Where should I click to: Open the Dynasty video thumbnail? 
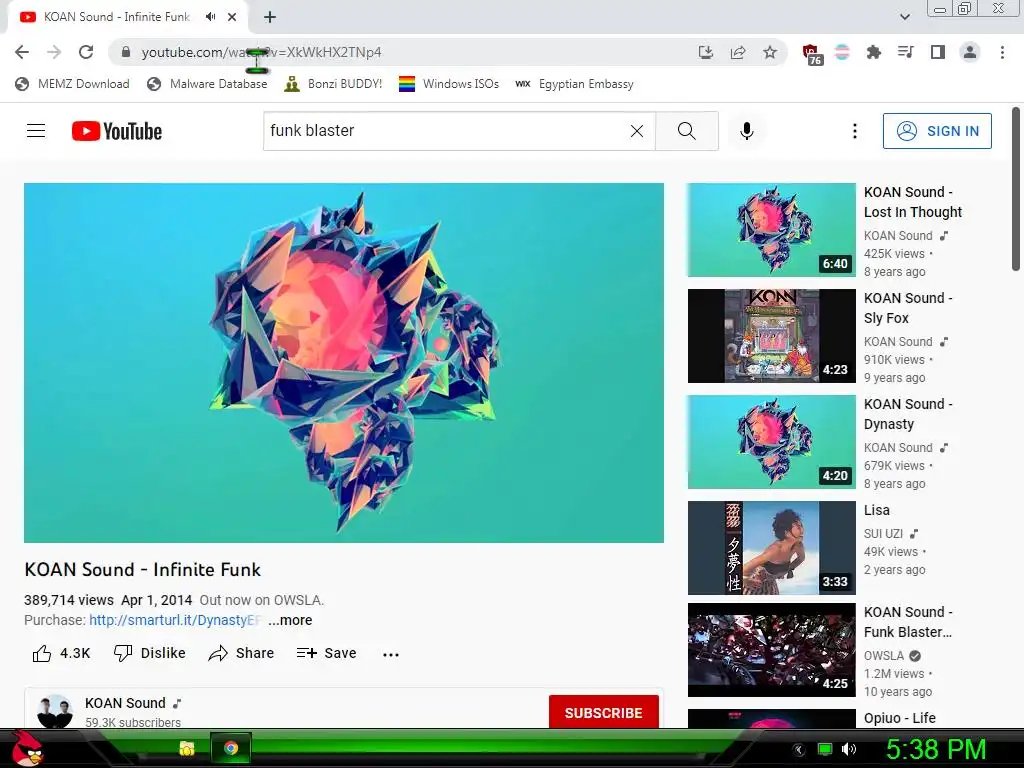tap(771, 441)
